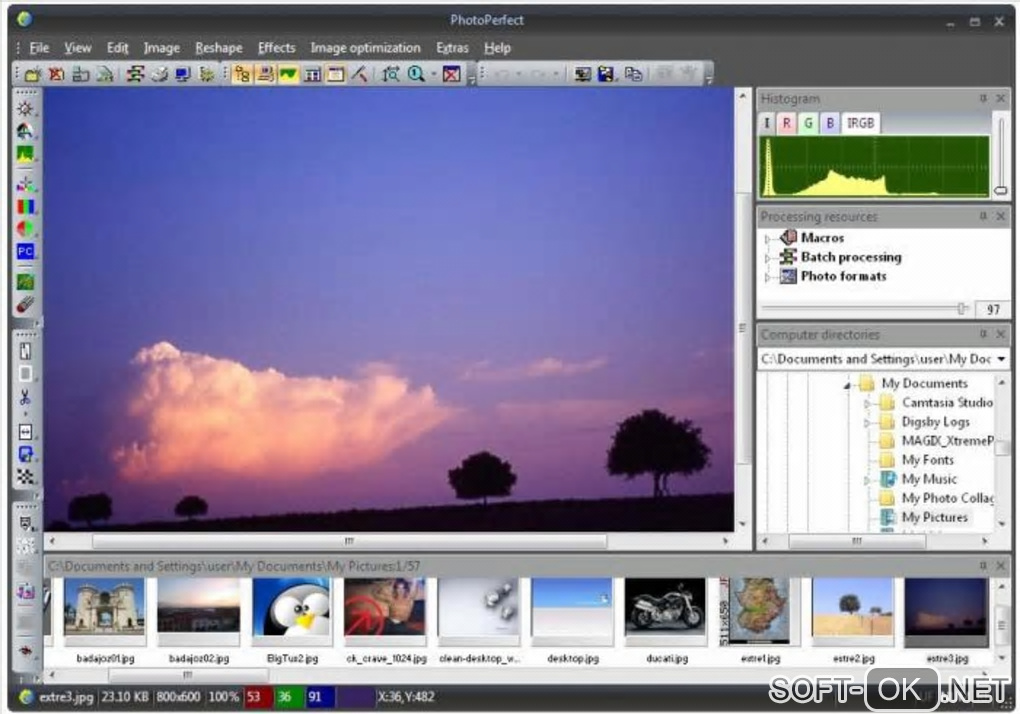Switch histogram to the R channel tab
Image resolution: width=1020 pixels, height=714 pixels.
[x=786, y=123]
